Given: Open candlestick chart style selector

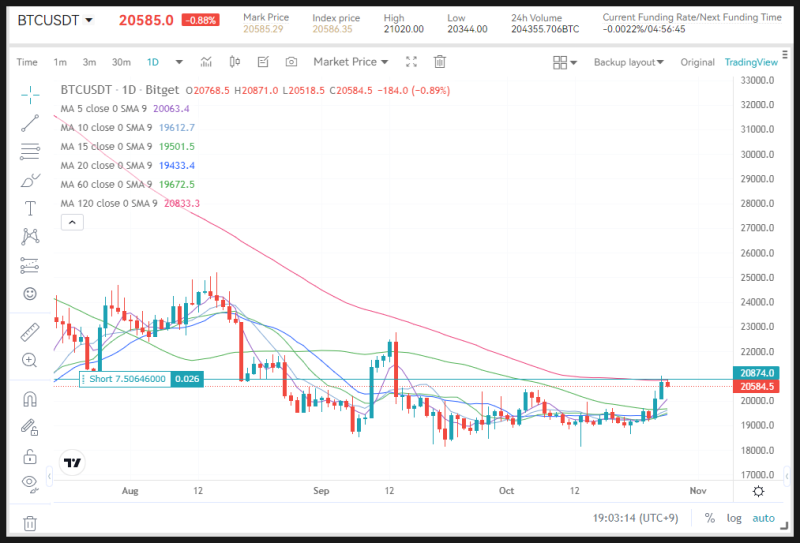Looking at the screenshot, I should tap(235, 62).
